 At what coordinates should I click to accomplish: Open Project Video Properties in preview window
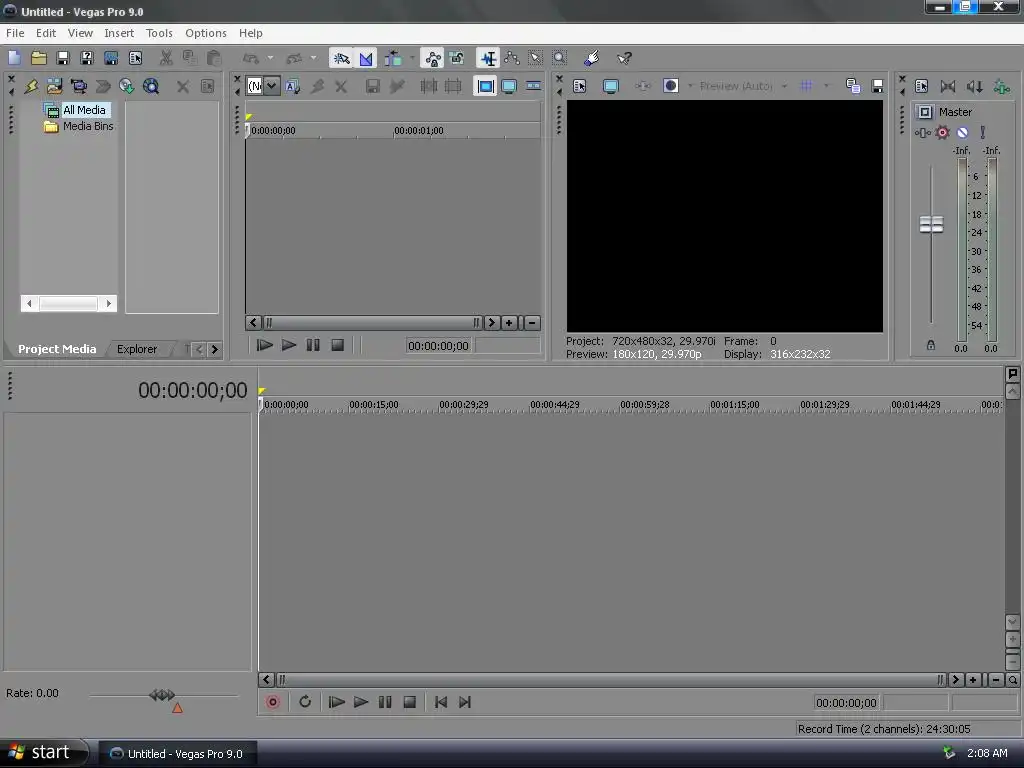click(579, 86)
